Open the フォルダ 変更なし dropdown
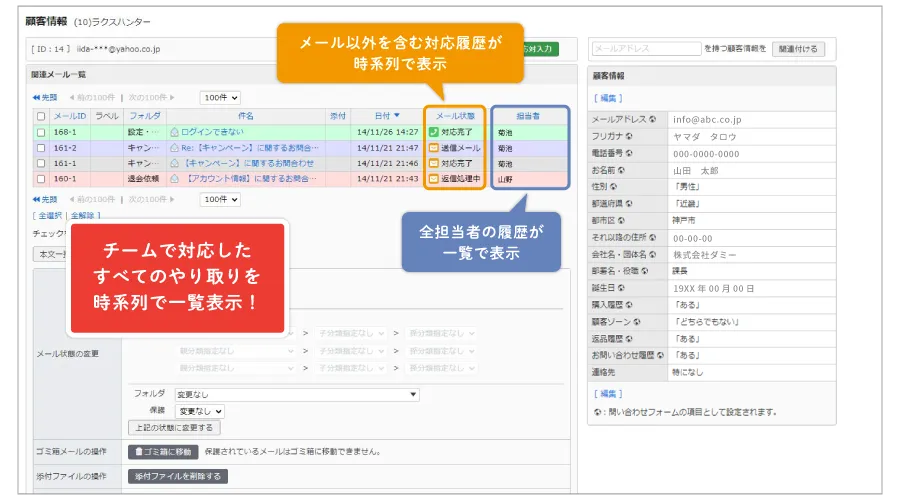 (x=296, y=394)
